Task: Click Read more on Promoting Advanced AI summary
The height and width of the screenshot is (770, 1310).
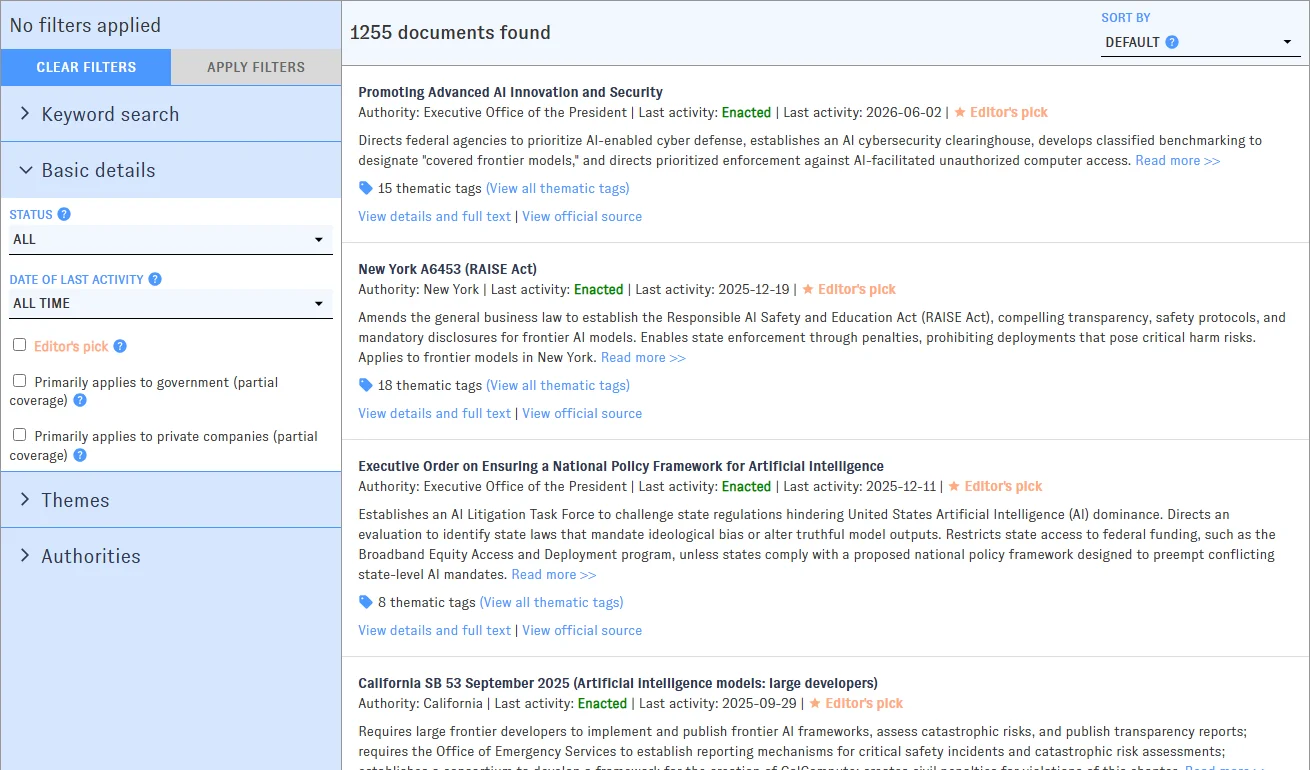Action: tap(1178, 160)
